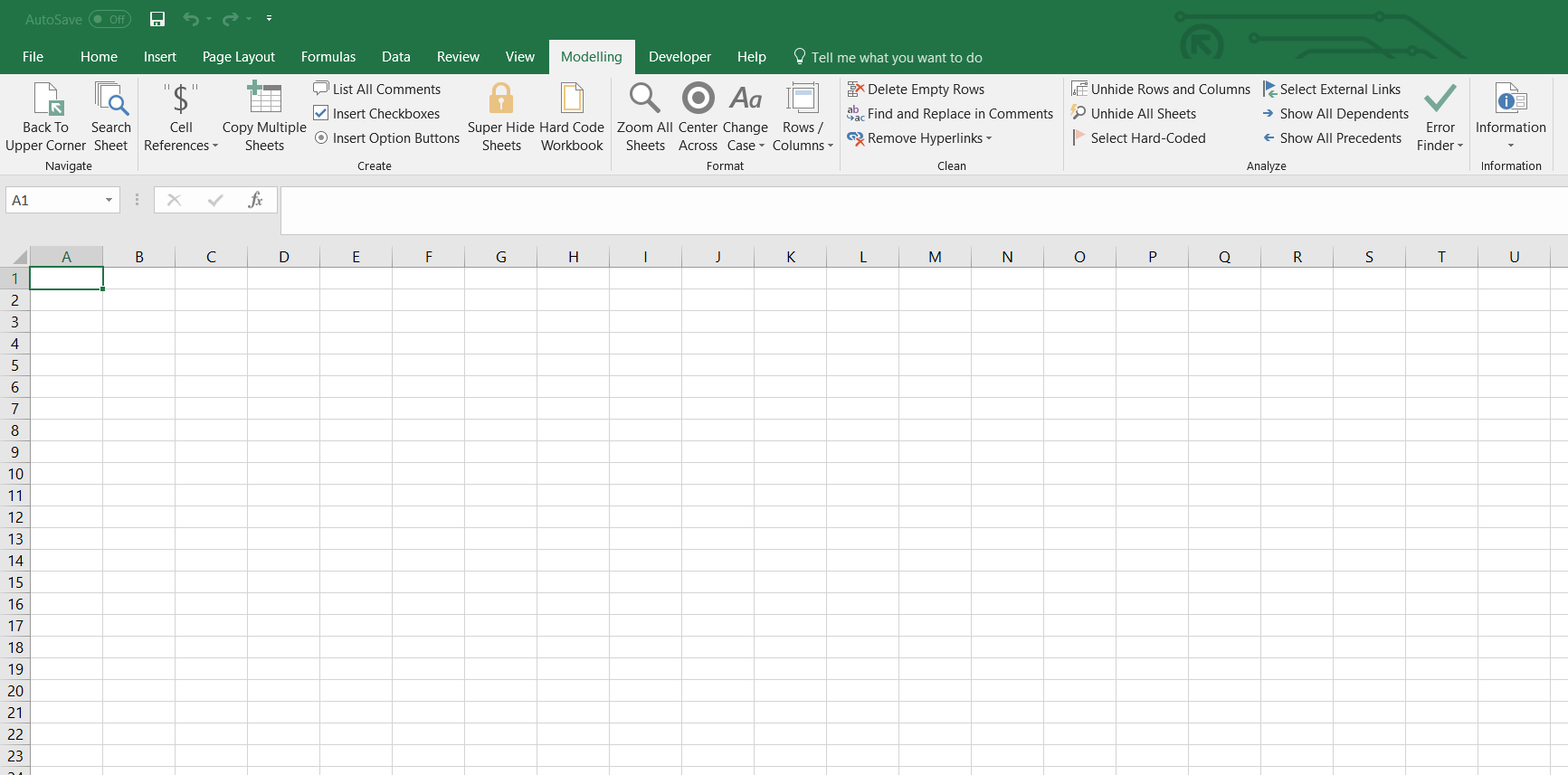Screen dimensions: 1568x775
Task: Switch to the Home tab
Action: (99, 56)
